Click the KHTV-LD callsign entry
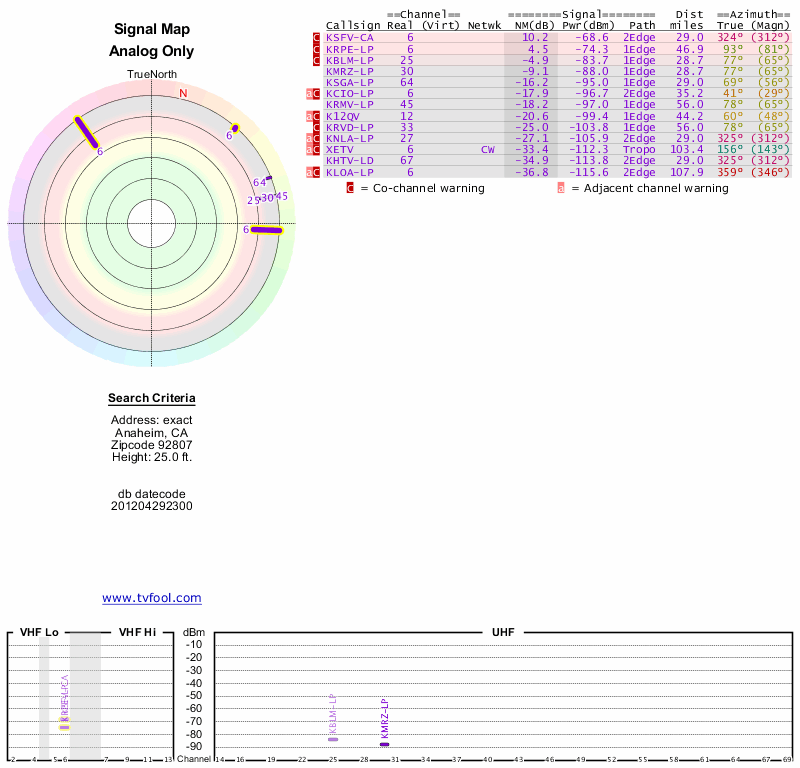 coord(350,160)
